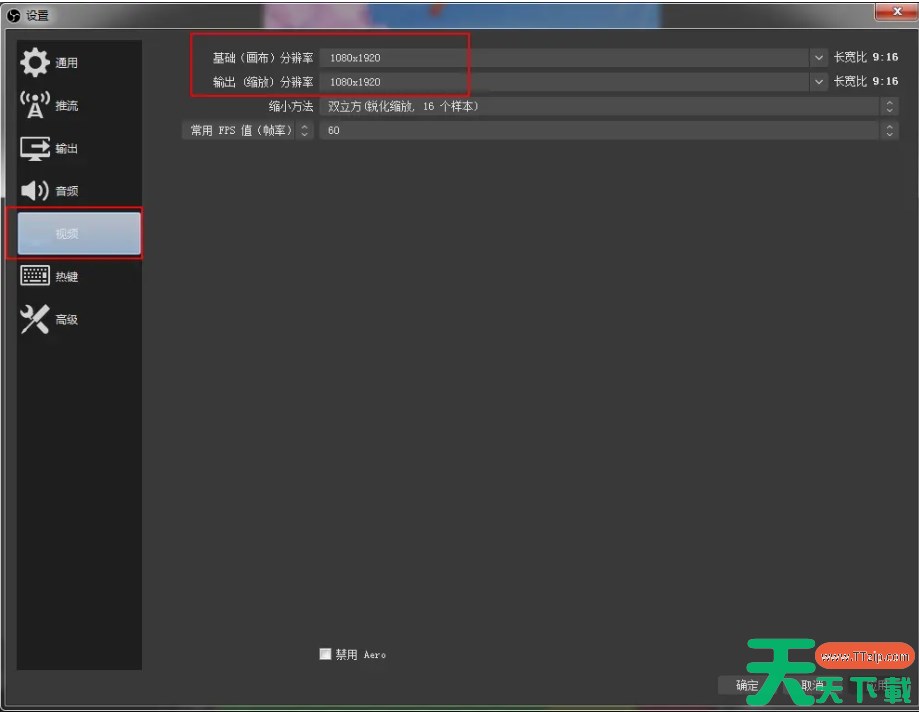Screen dimensions: 919x712
Task: Select the 音频 (Audio) speaker icon
Action: point(35,190)
